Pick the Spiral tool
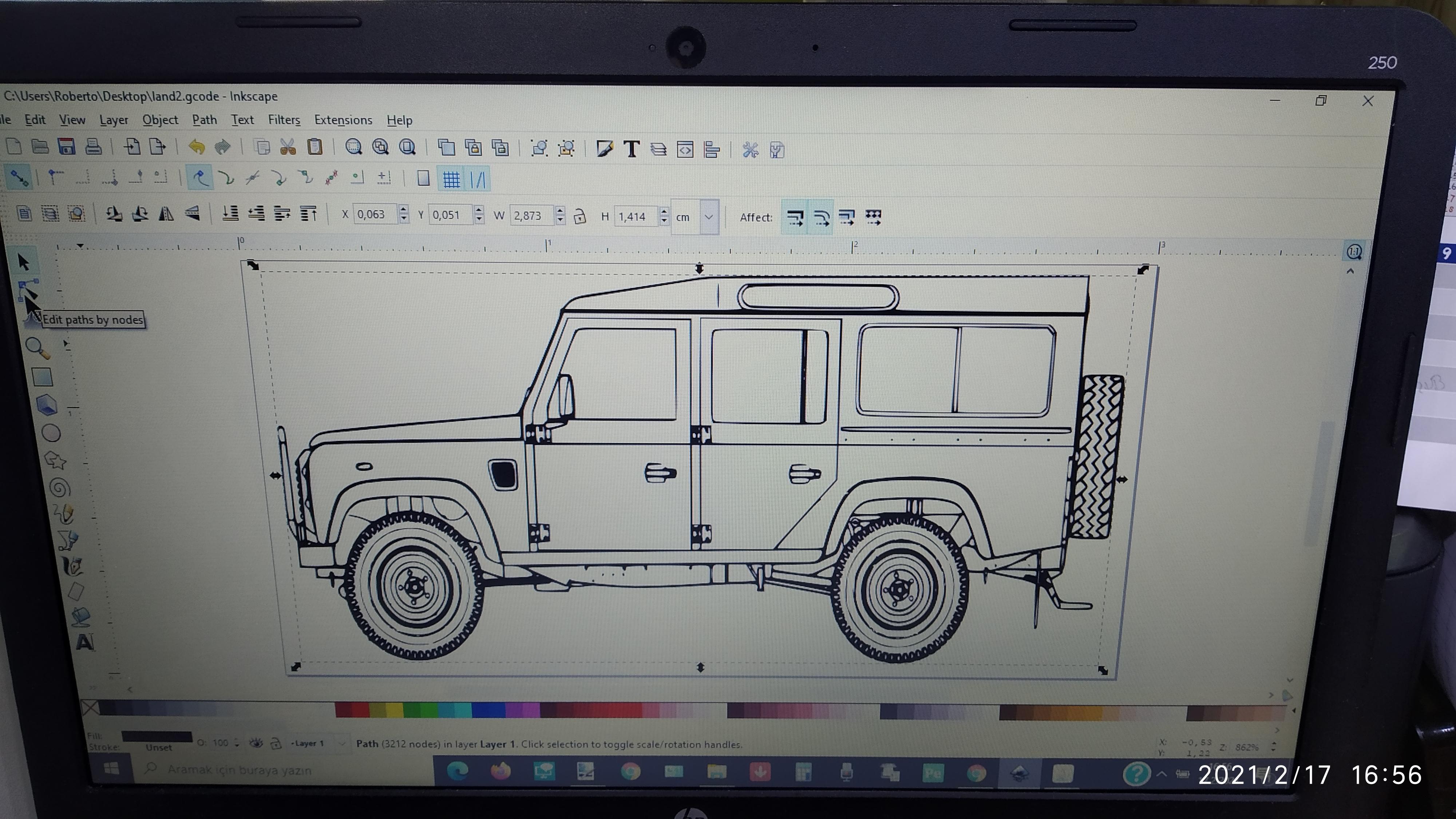1456x819 pixels. [59, 488]
